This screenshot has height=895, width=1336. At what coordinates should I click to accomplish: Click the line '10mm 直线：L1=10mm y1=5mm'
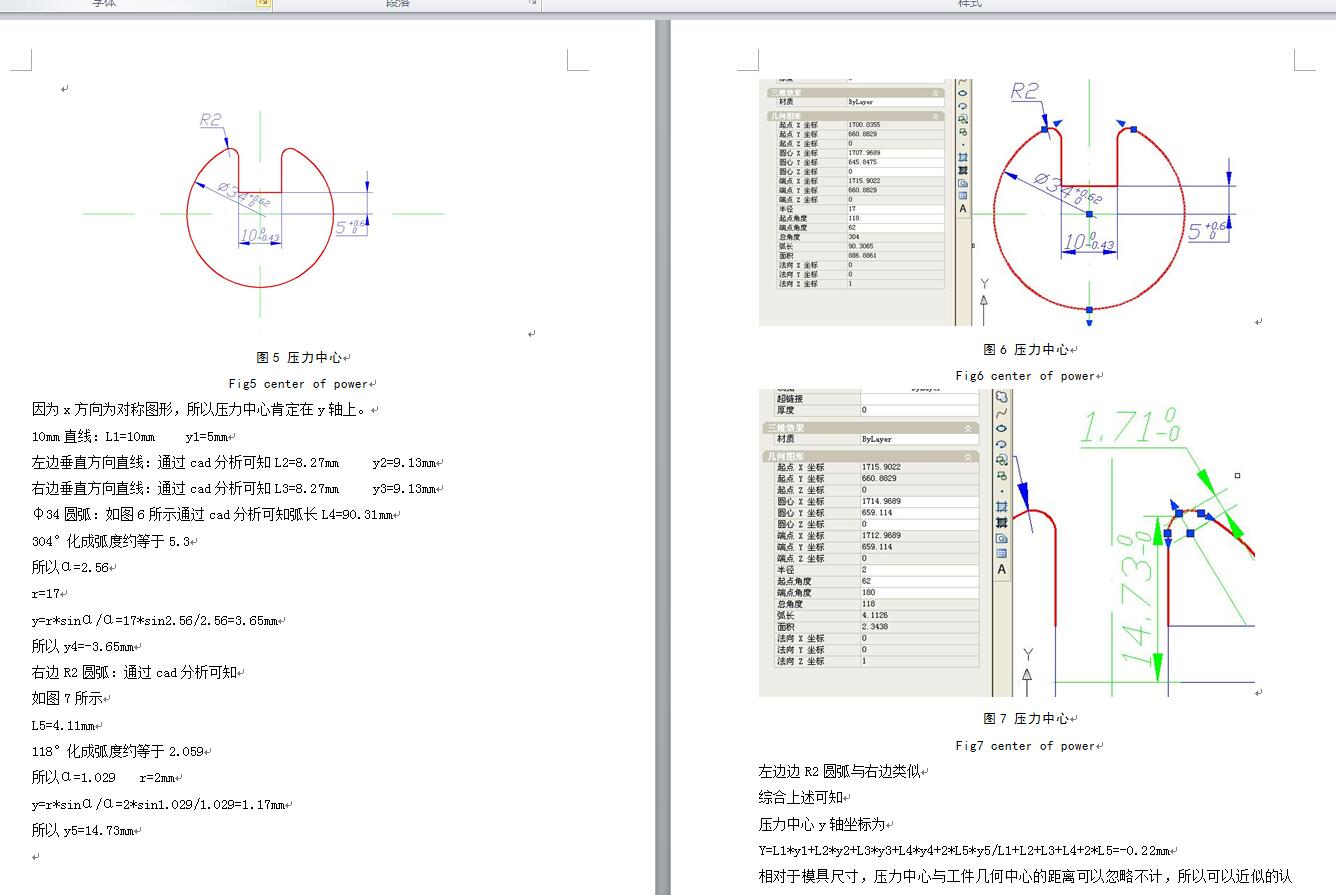coord(131,436)
